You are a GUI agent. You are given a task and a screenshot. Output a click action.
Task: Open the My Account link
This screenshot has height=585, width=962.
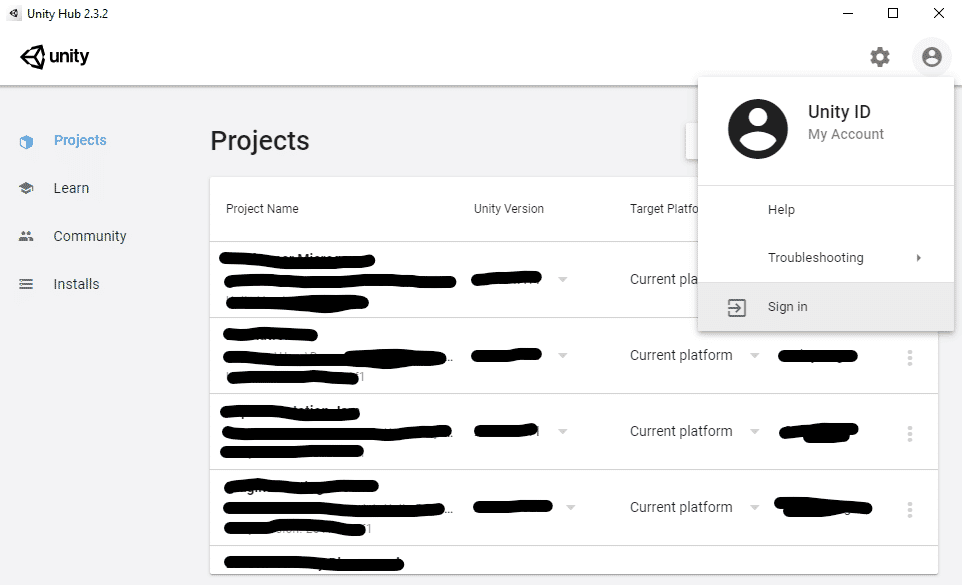point(845,134)
